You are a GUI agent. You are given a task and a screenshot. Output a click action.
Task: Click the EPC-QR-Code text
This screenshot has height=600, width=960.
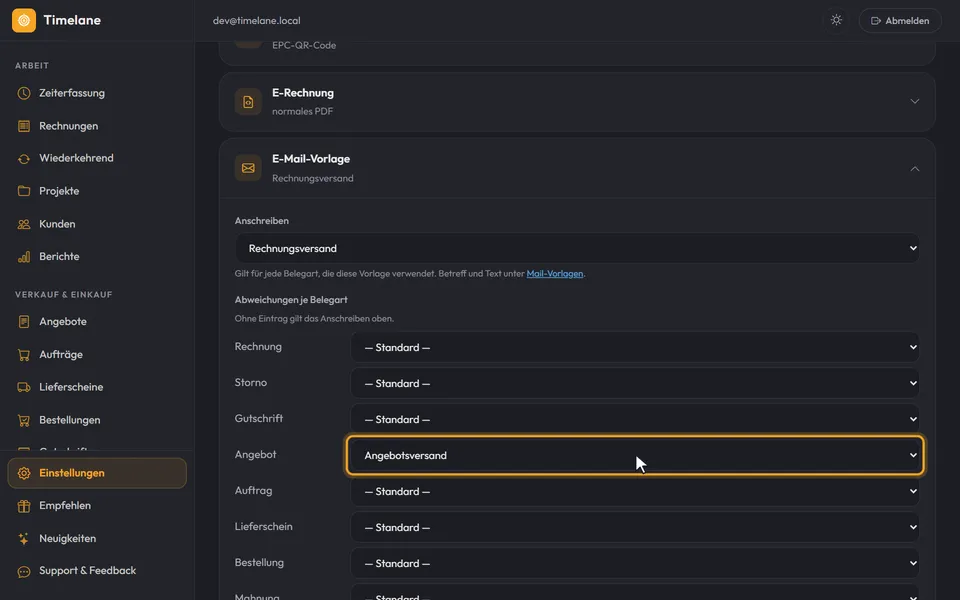(x=304, y=45)
